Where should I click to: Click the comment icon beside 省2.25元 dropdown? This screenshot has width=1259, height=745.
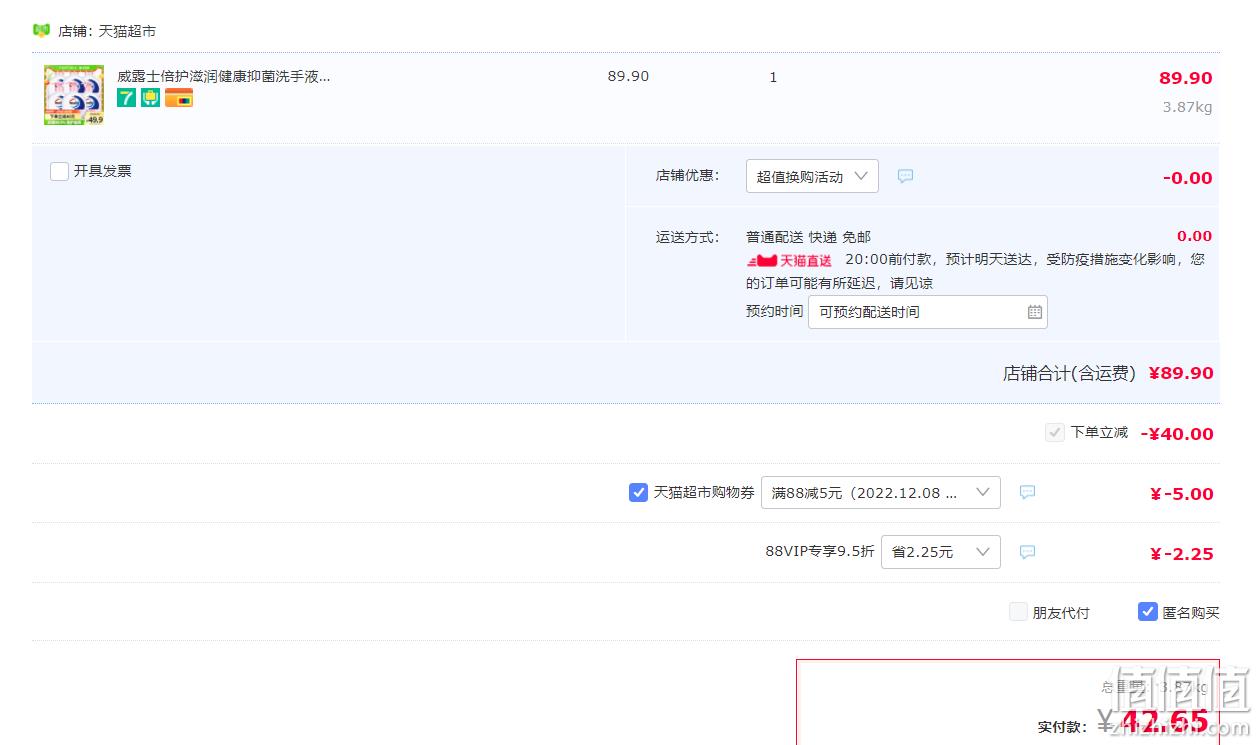[1027, 552]
